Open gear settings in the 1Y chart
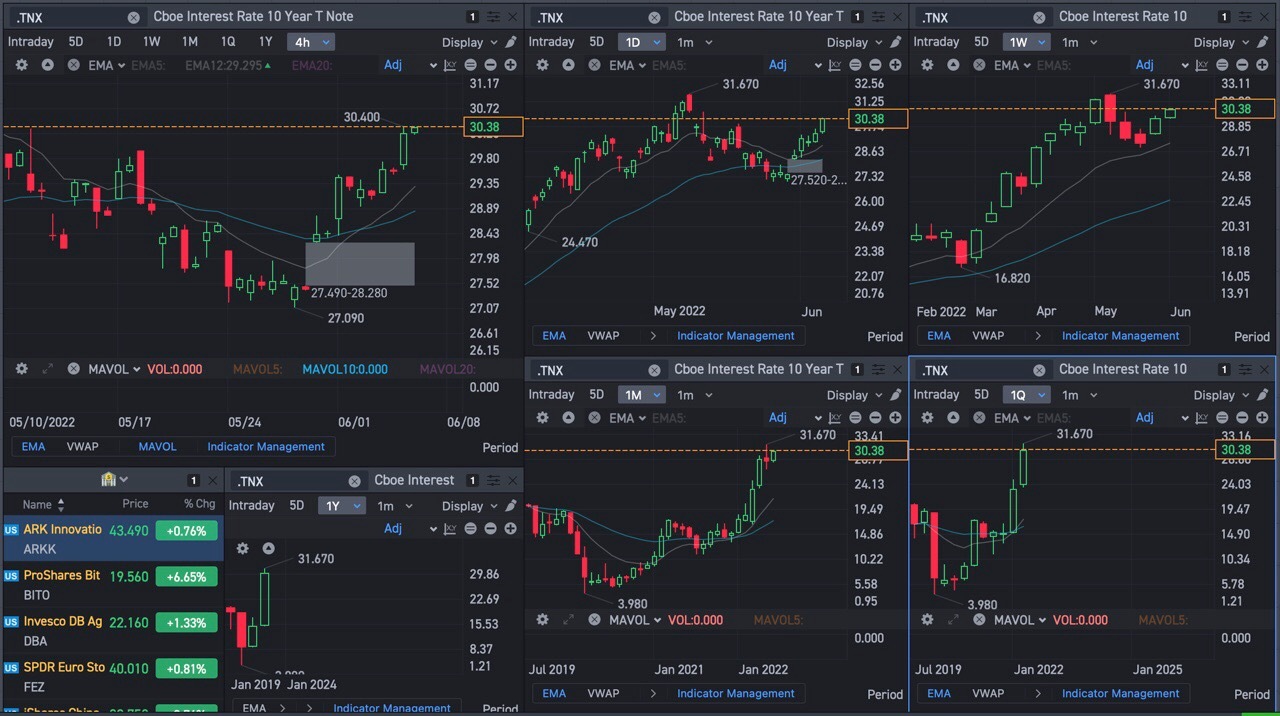The width and height of the screenshot is (1280, 716). coord(243,548)
